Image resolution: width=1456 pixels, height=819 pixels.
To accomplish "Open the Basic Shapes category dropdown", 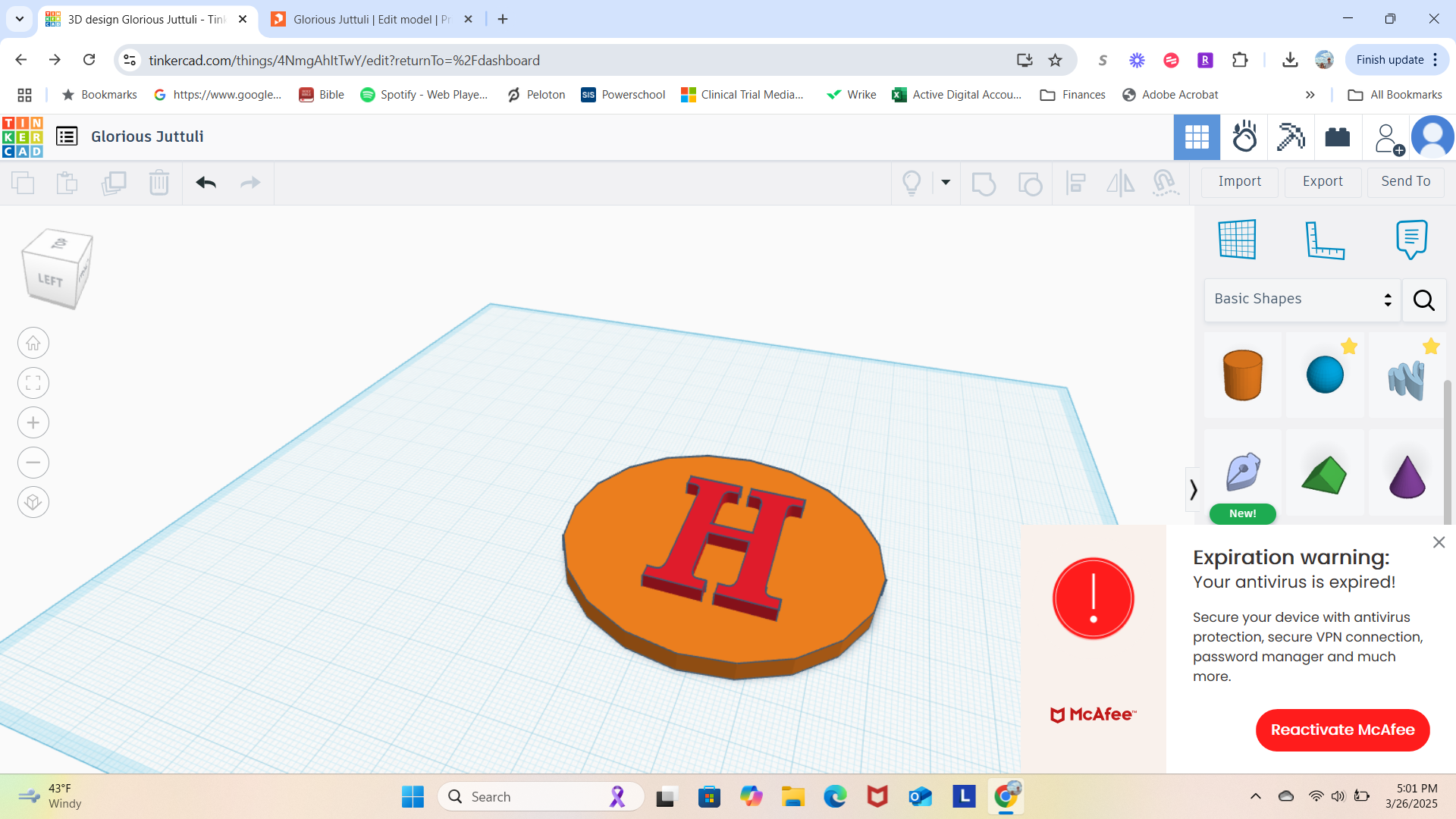I will [1302, 300].
